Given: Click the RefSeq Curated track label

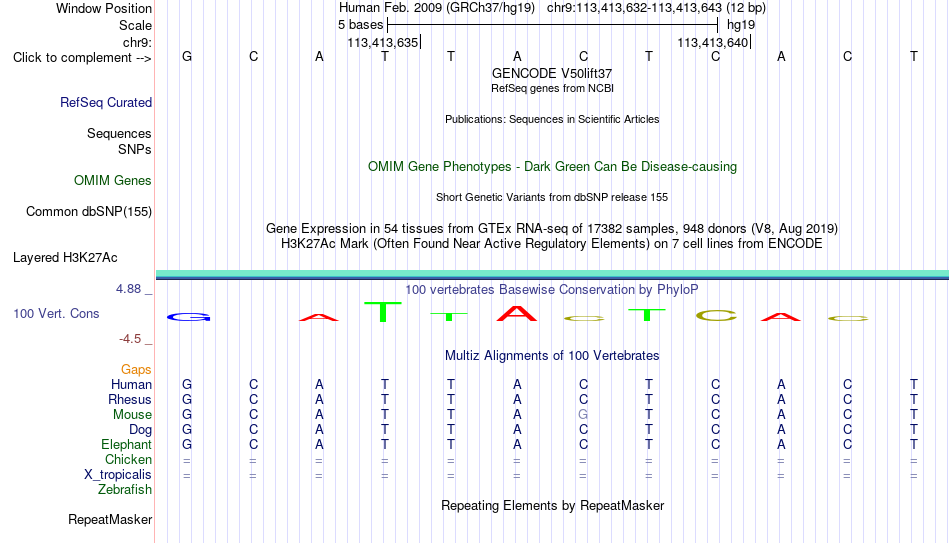Looking at the screenshot, I should pos(105,102).
